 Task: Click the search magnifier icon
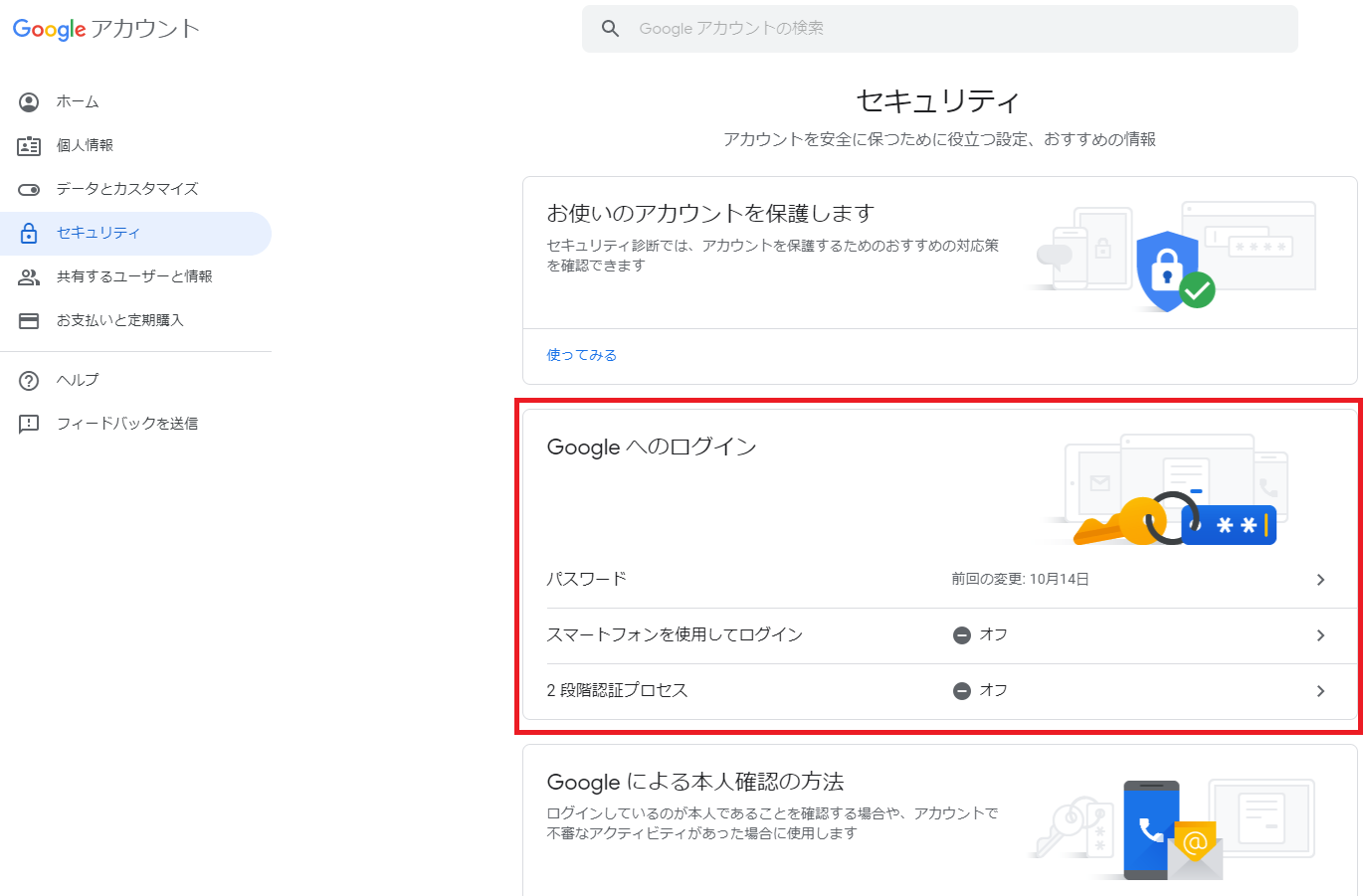(x=611, y=29)
